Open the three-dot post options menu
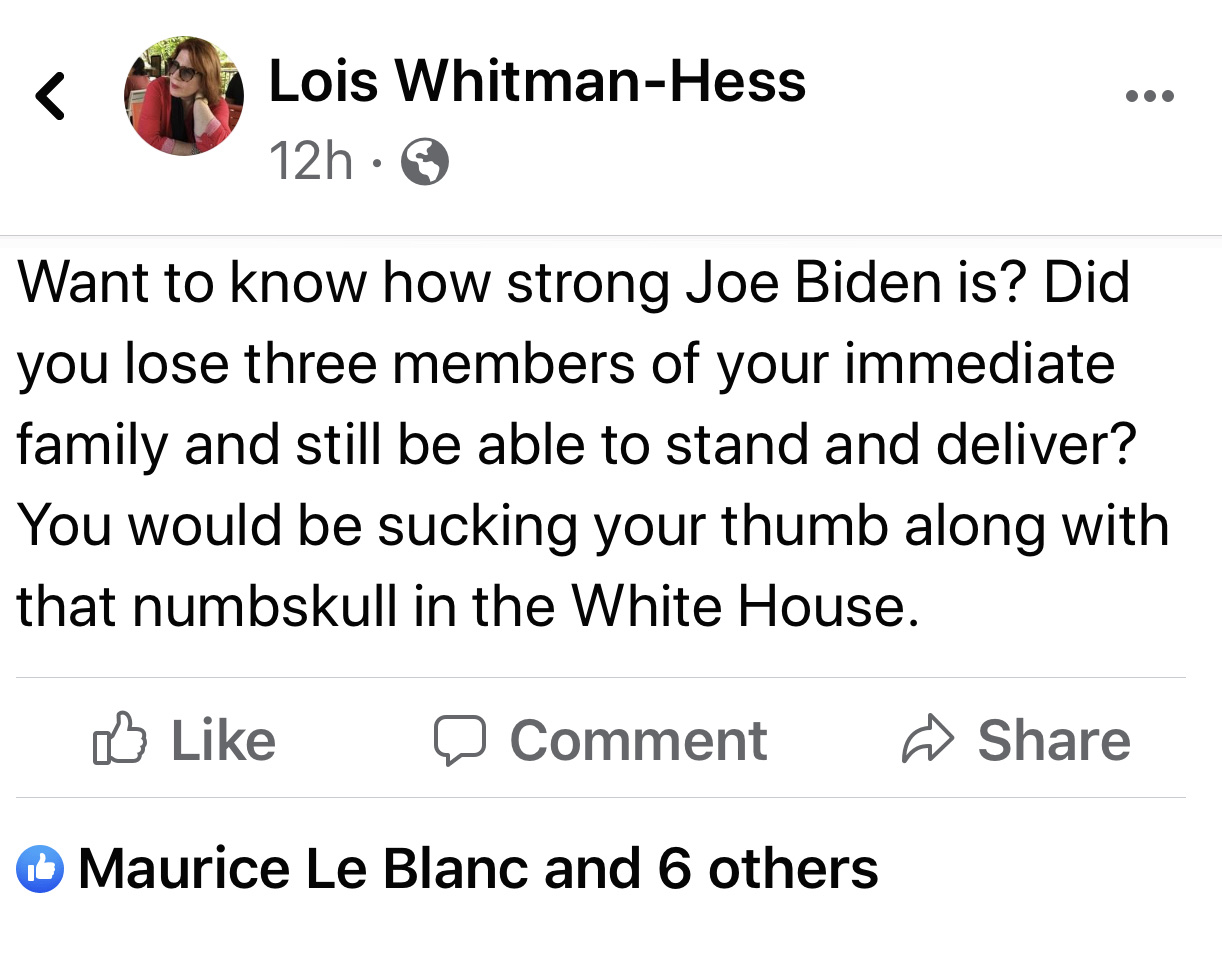This screenshot has height=957, width=1222. tap(1149, 97)
